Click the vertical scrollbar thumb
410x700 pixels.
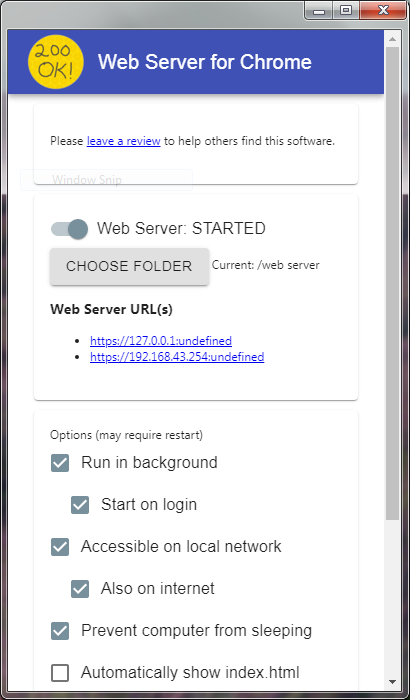click(393, 283)
